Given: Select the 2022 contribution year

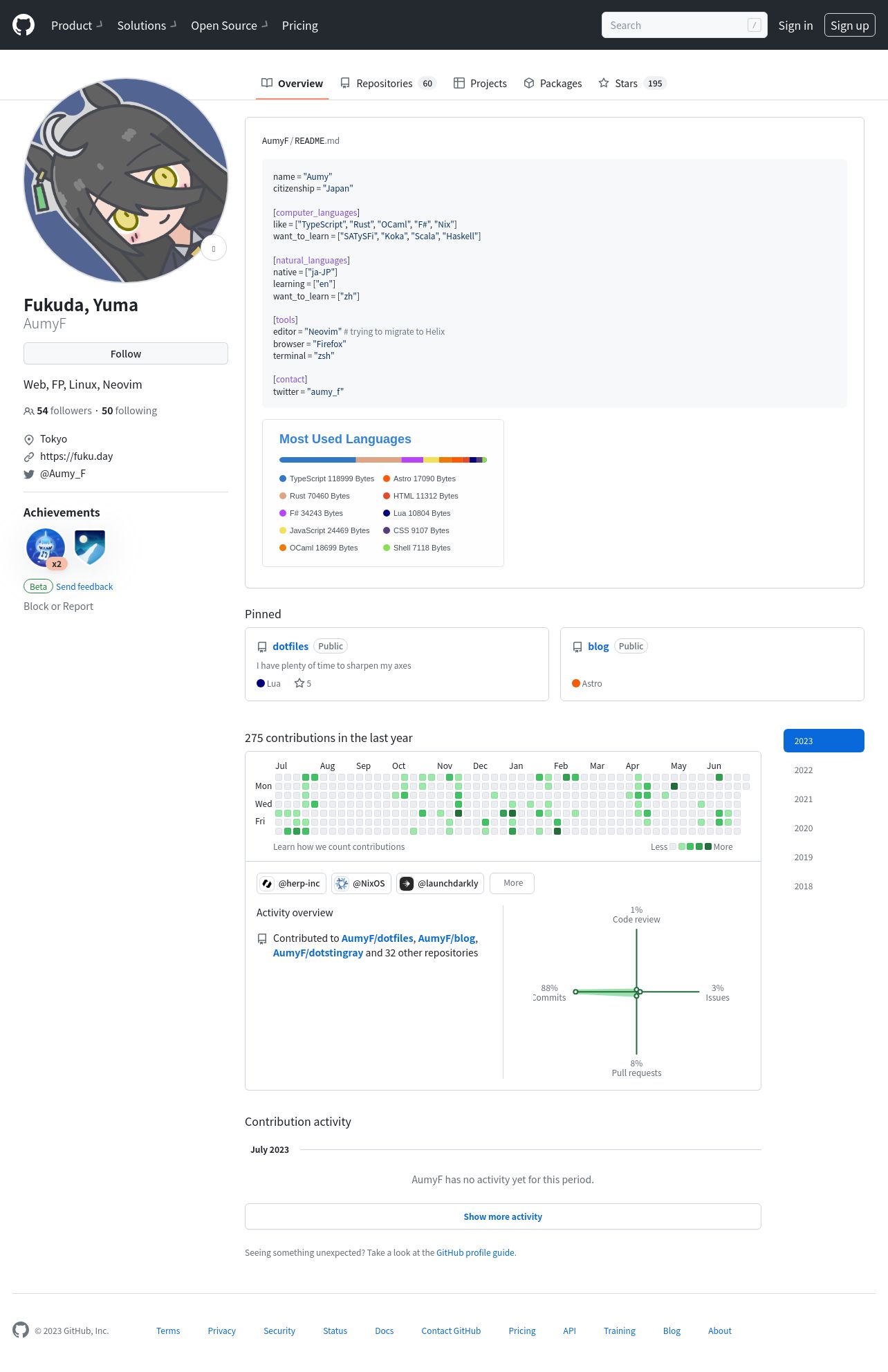Looking at the screenshot, I should 824,770.
